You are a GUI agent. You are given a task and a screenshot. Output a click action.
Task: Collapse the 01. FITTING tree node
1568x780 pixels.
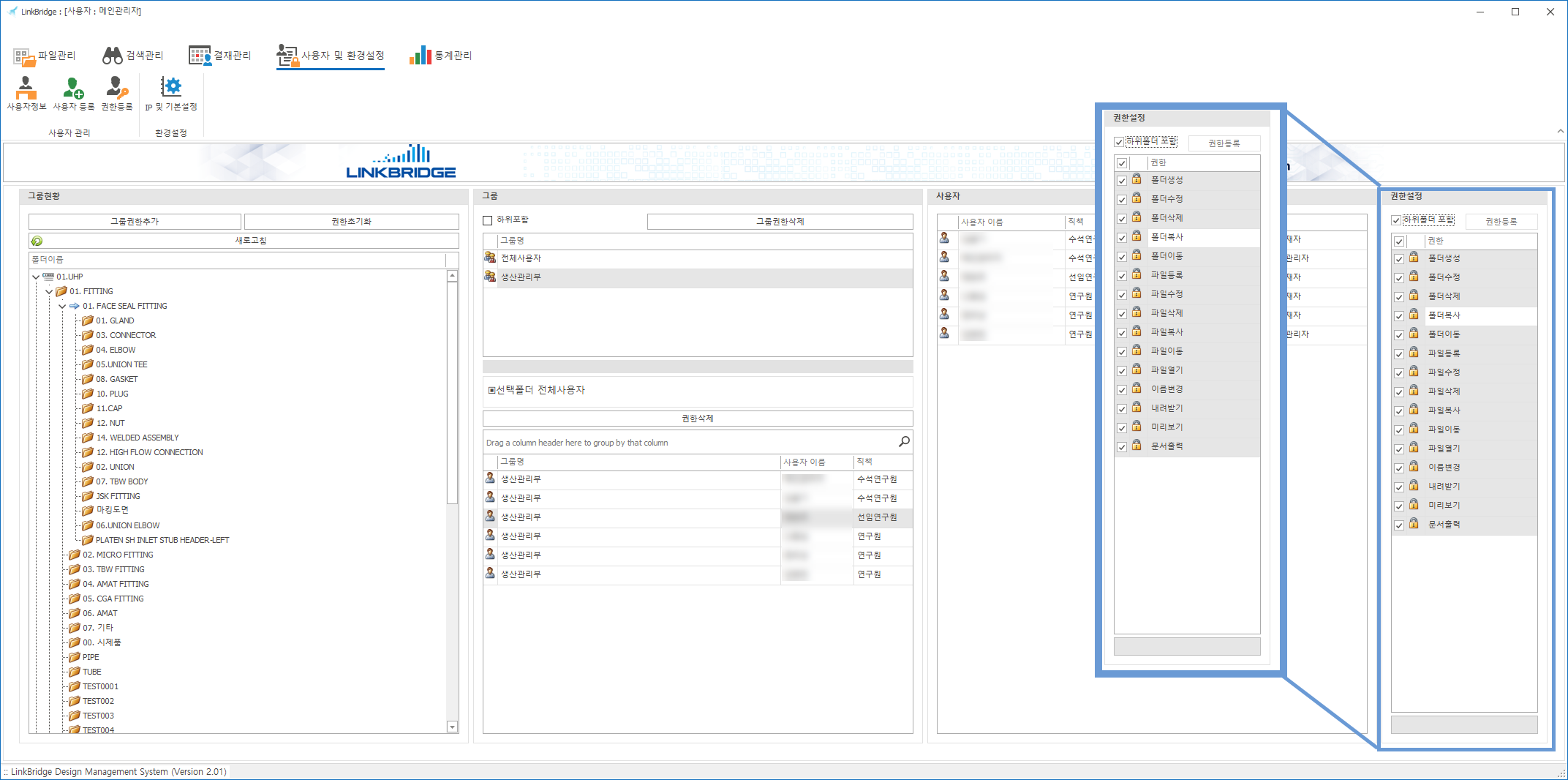coord(49,291)
